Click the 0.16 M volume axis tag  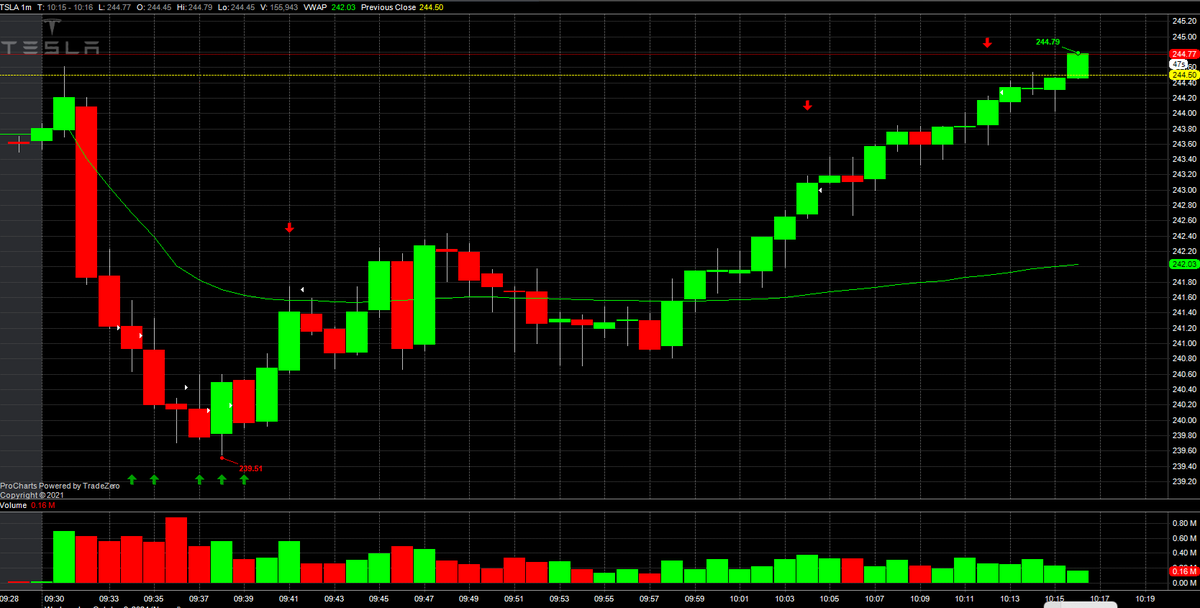tap(1182, 571)
